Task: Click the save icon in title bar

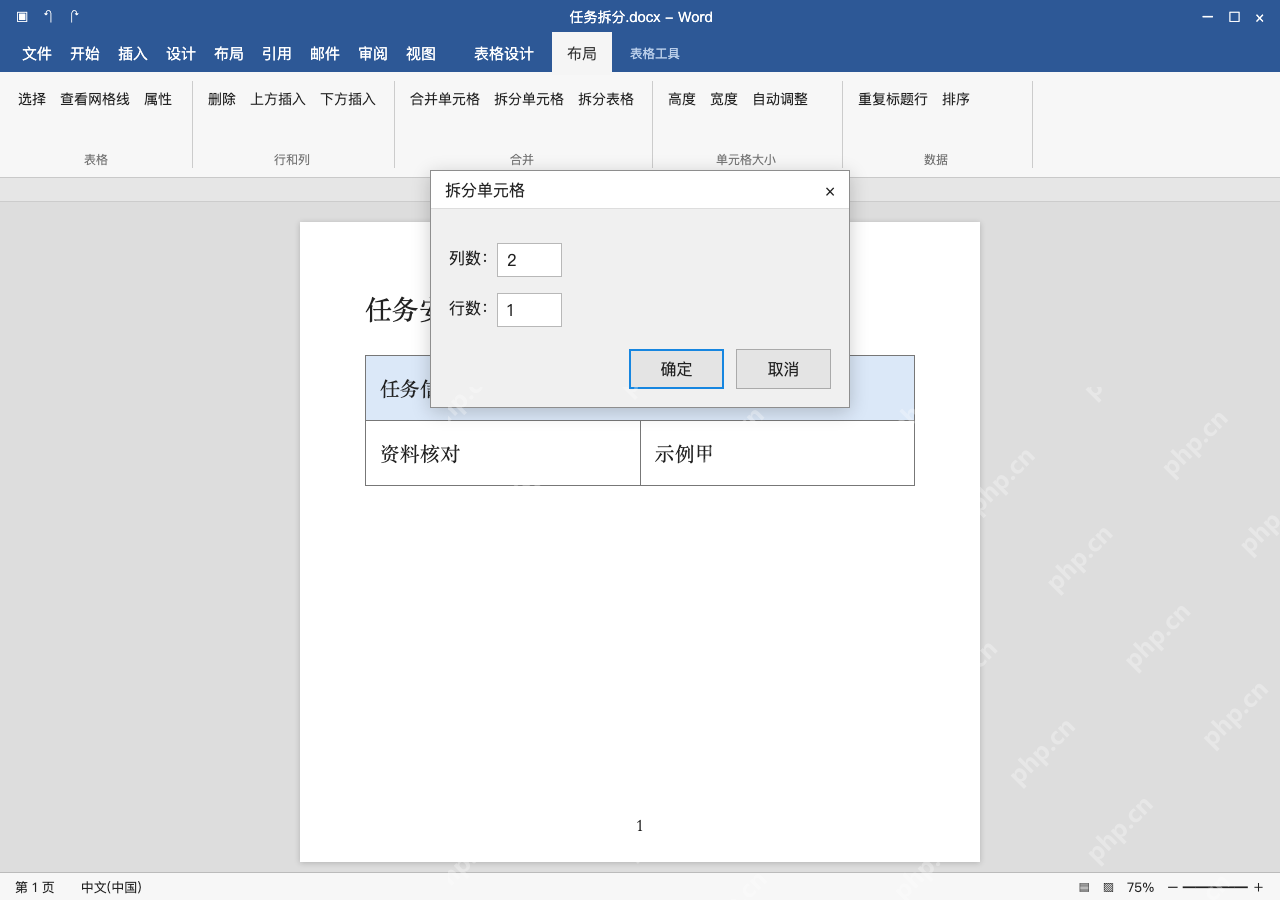Action: pyautogui.click(x=22, y=16)
